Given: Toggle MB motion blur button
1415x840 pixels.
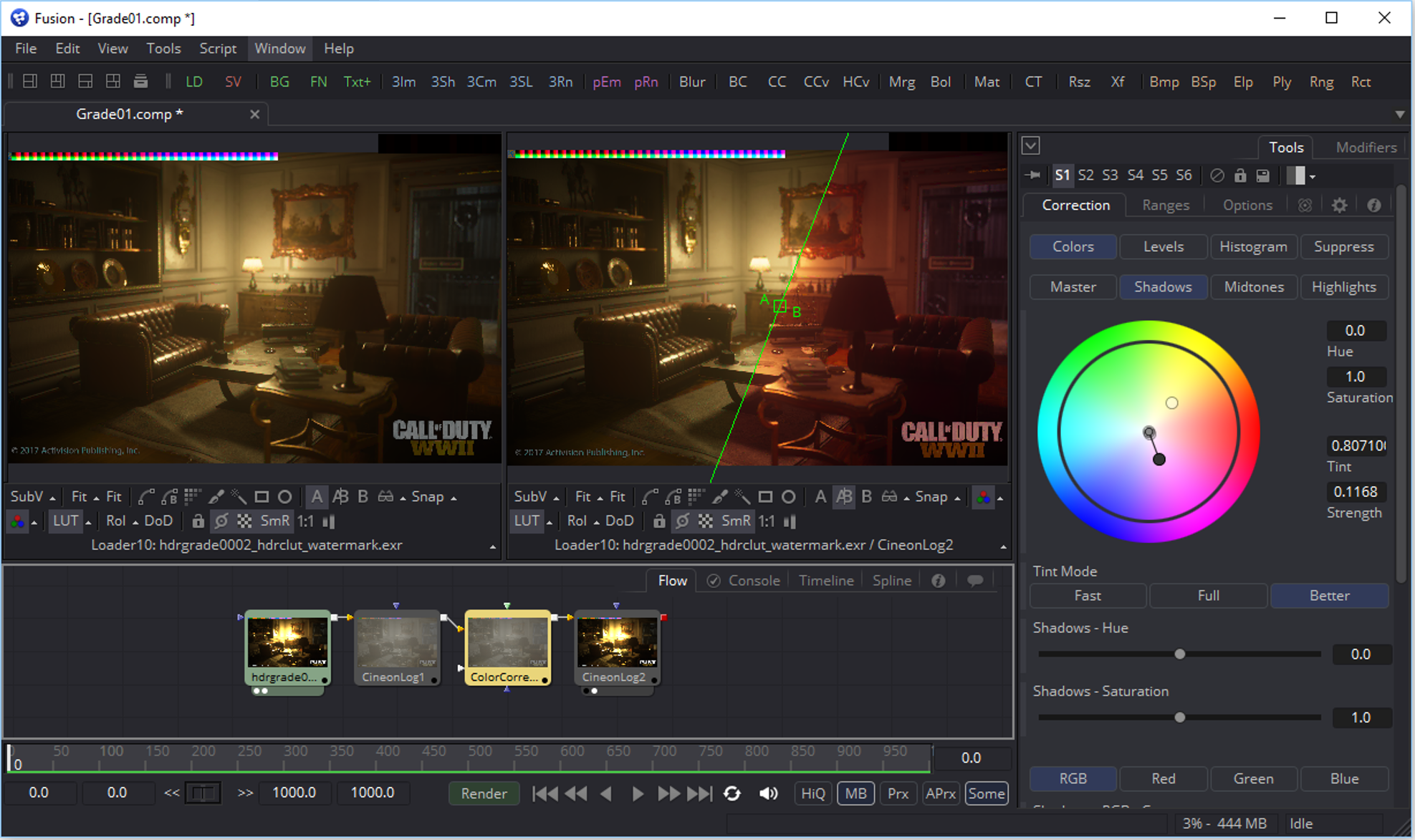Looking at the screenshot, I should (x=855, y=793).
